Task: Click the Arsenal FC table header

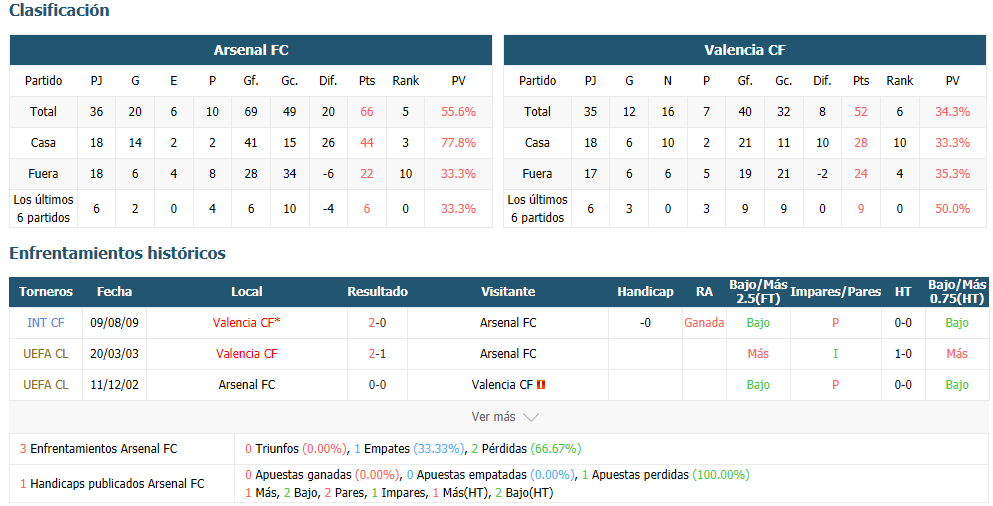Action: (251, 50)
